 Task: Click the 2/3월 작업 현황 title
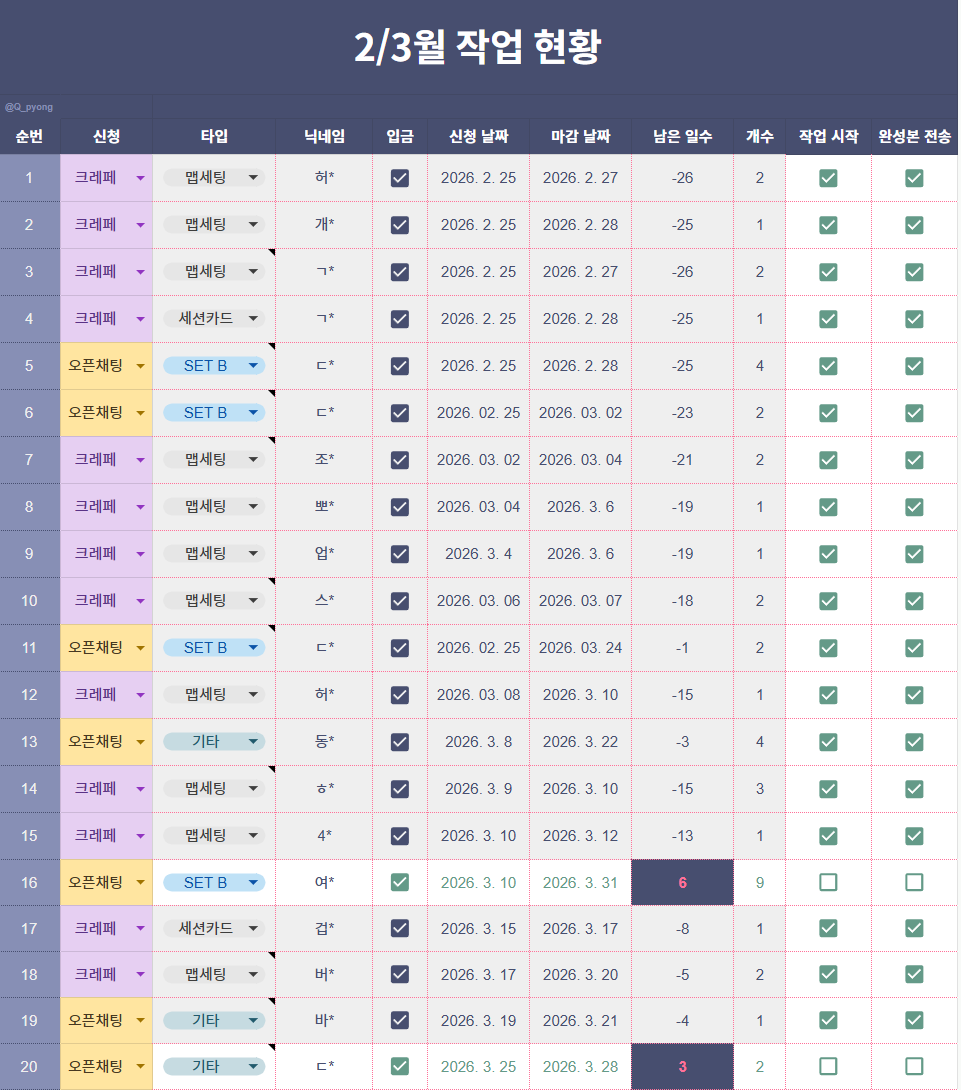480,42
